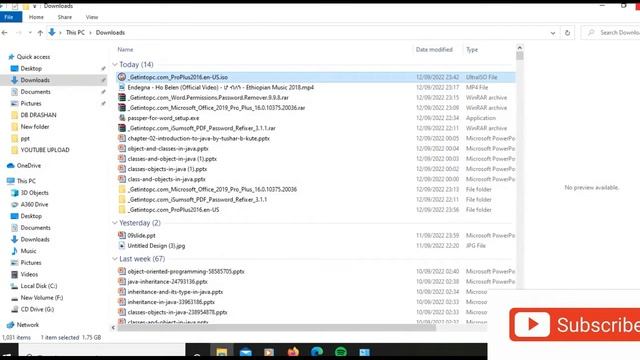Open Microsoft Edge from the taskbar

coord(317,352)
